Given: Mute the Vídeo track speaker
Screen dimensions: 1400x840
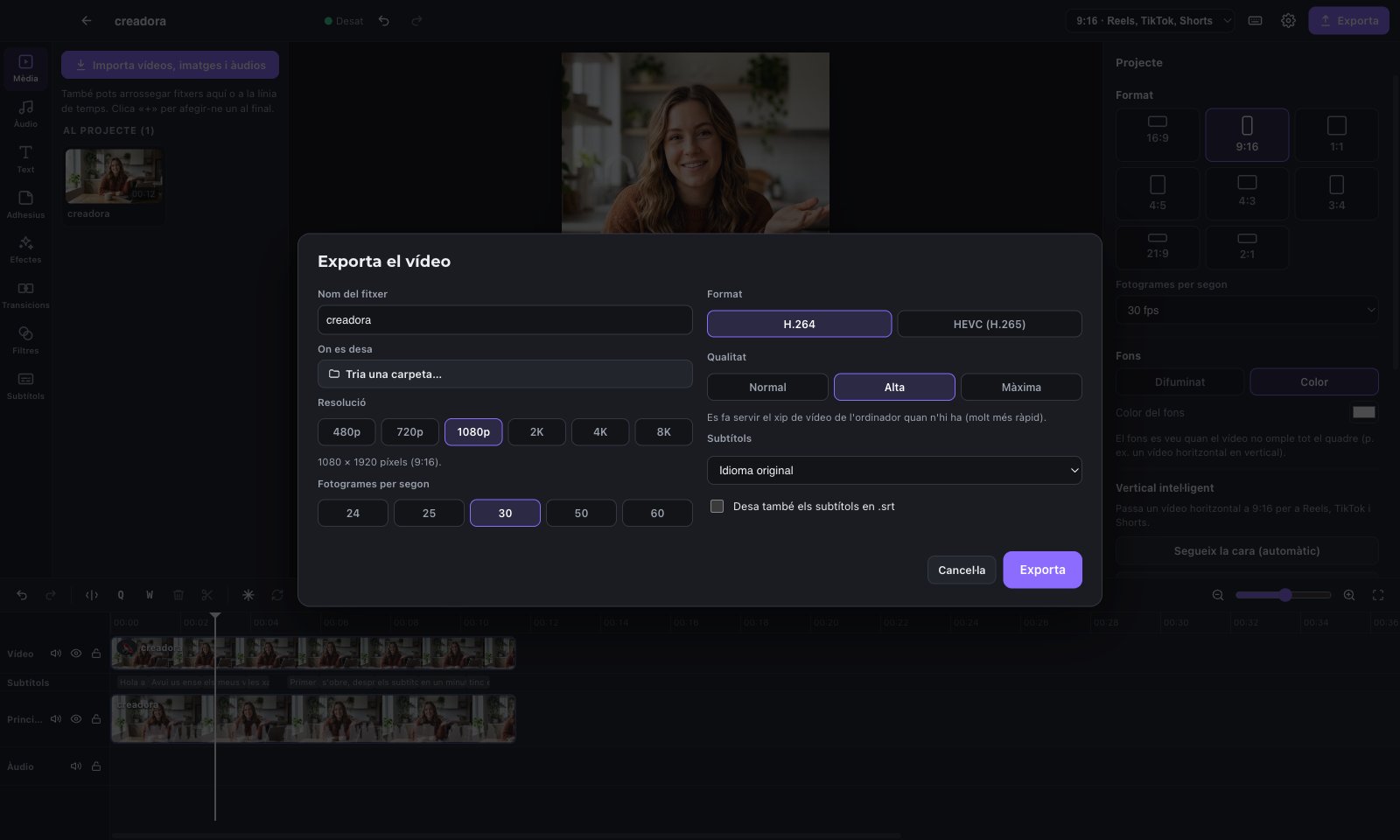Looking at the screenshot, I should [x=56, y=653].
